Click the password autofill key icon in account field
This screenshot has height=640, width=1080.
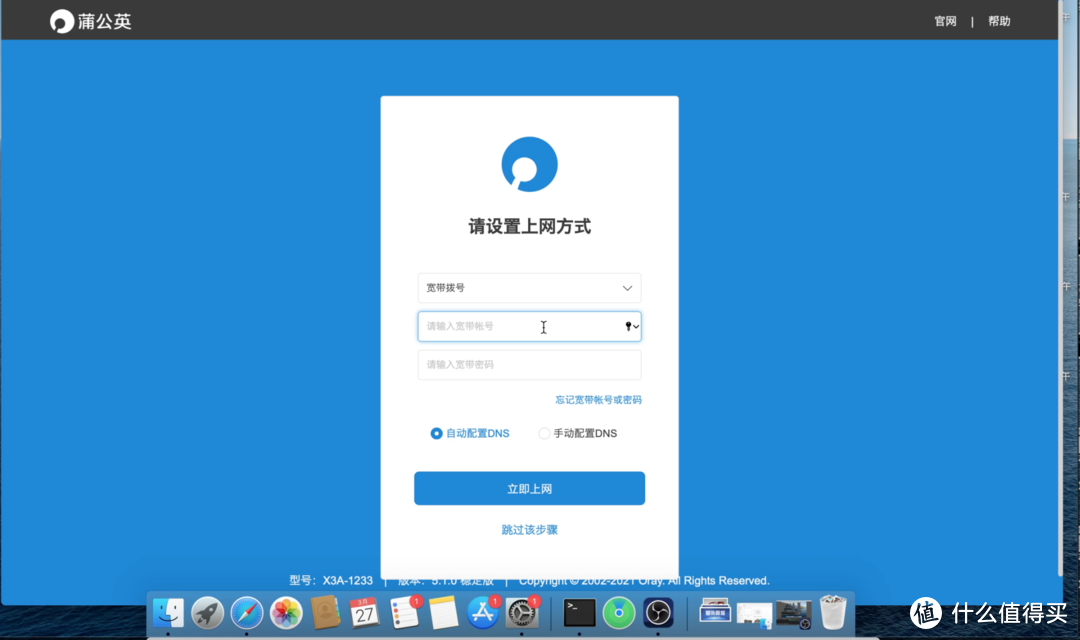point(627,326)
